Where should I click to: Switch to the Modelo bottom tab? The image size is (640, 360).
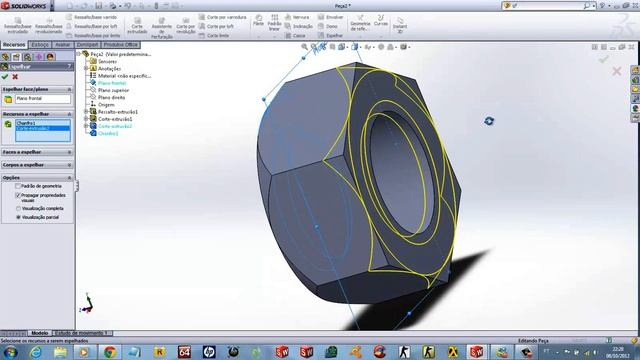[40, 333]
